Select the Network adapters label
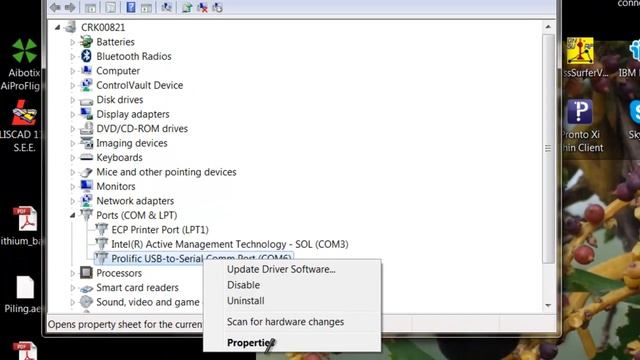Image resolution: width=640 pixels, height=360 pixels. 135,201
